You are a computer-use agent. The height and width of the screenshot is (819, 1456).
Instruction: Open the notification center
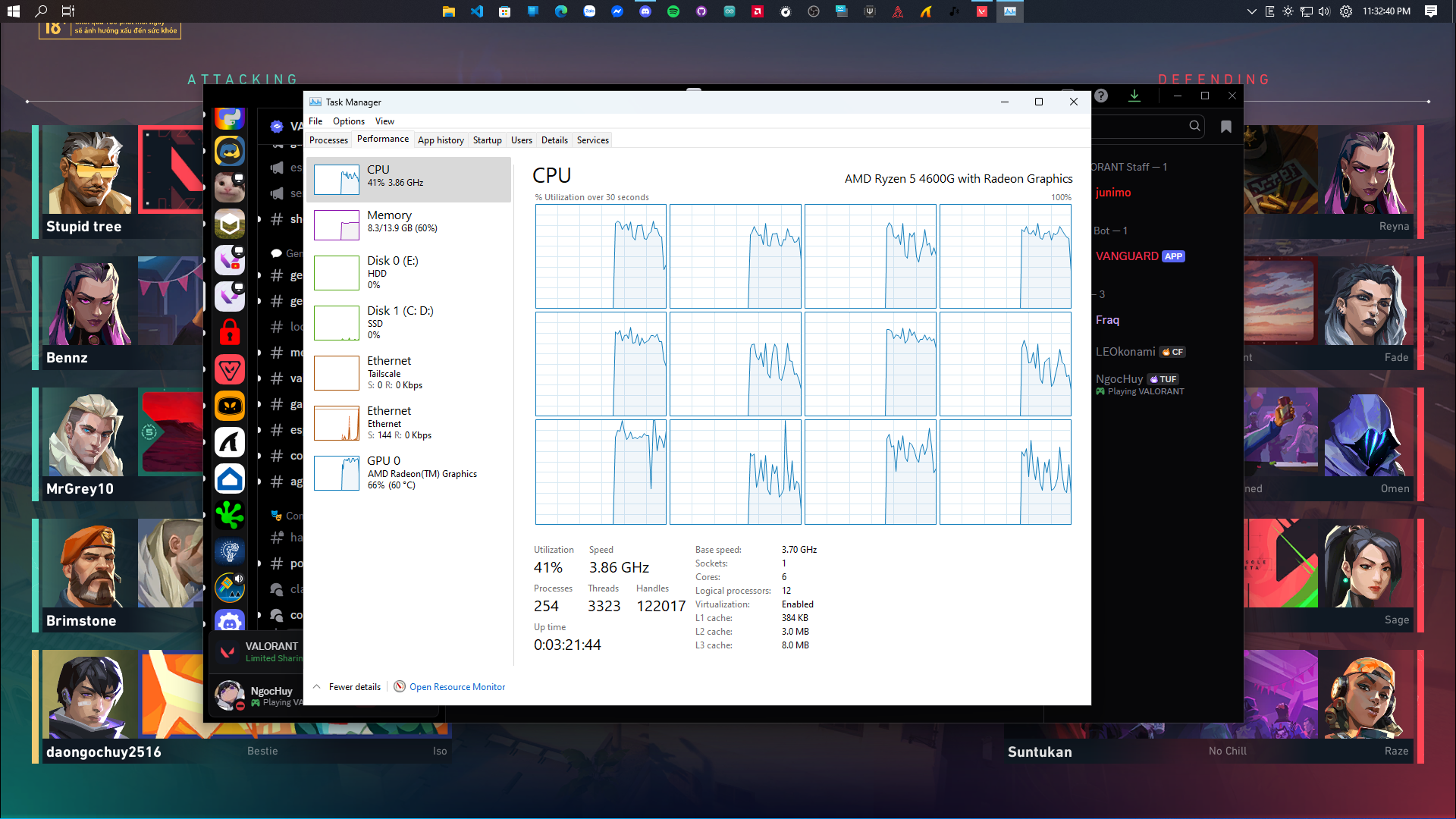(1431, 11)
